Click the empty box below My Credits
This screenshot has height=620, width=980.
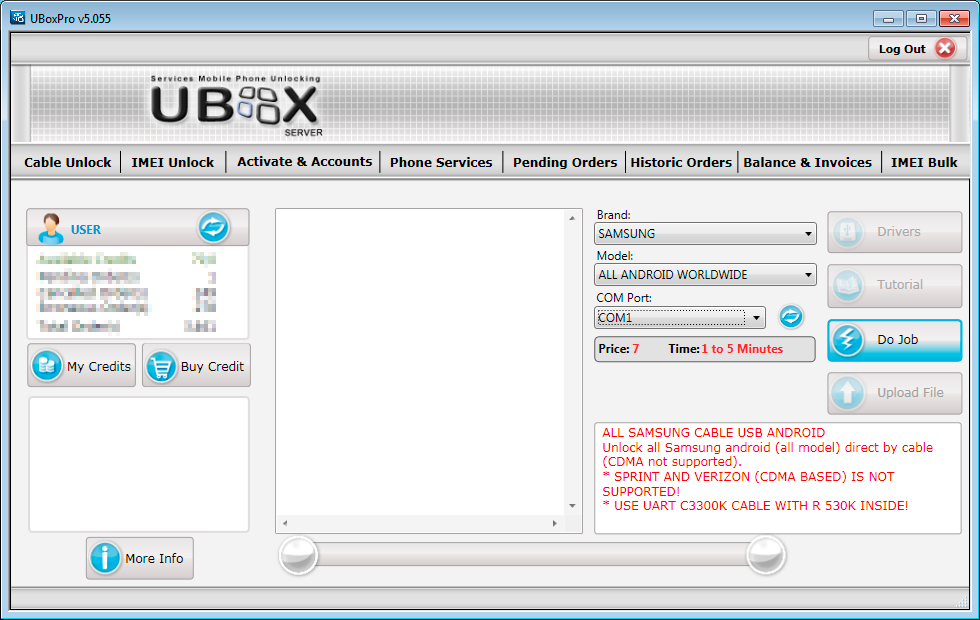point(139,464)
